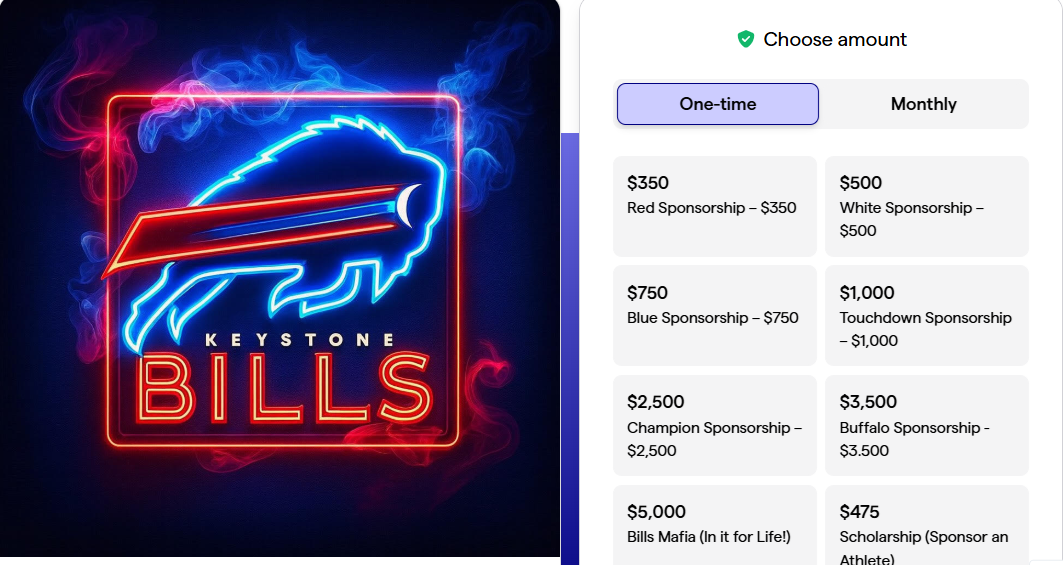Click the Choose amount heading
The image size is (1063, 565).
click(x=835, y=40)
